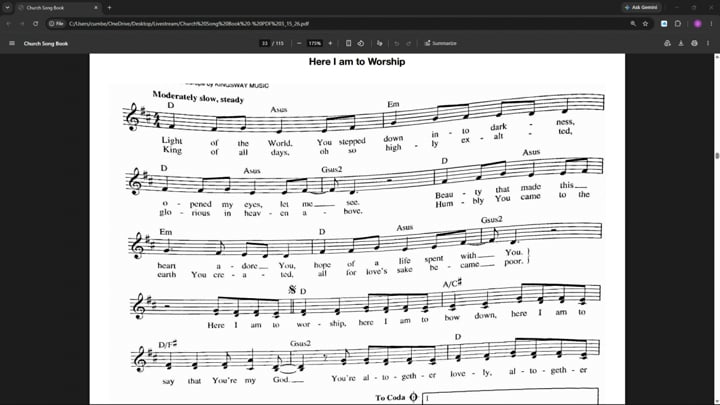This screenshot has width=720, height=405.
Task: Open the tab search dropdown arrow
Action: point(7,8)
